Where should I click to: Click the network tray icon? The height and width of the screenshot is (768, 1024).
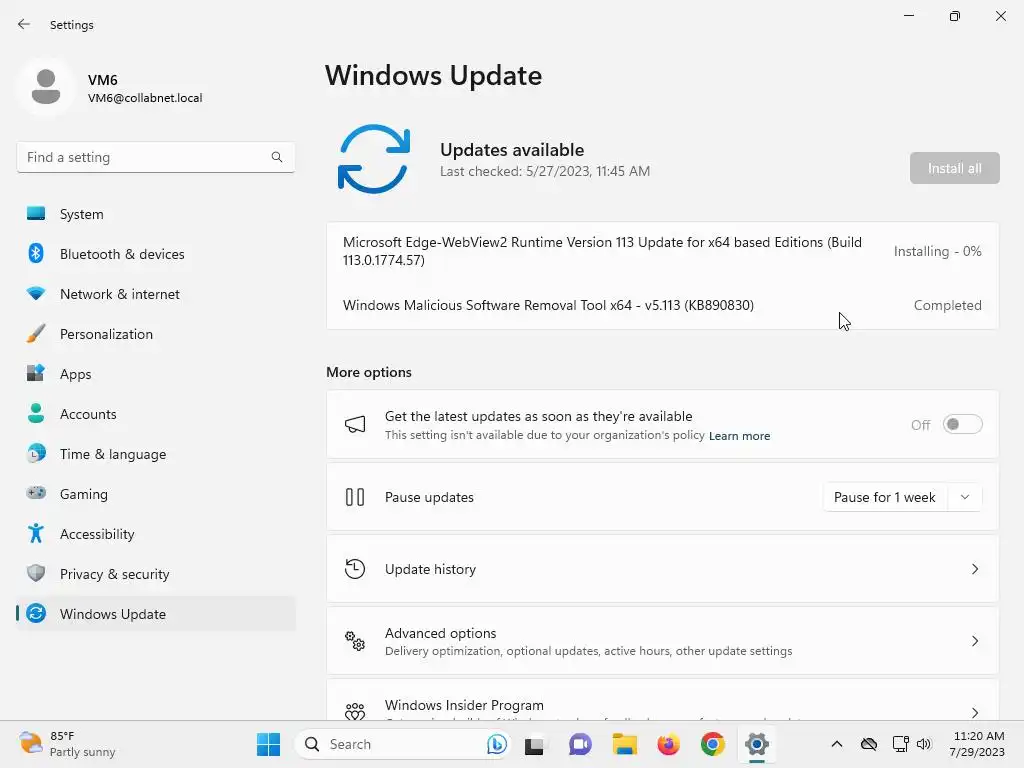901,744
